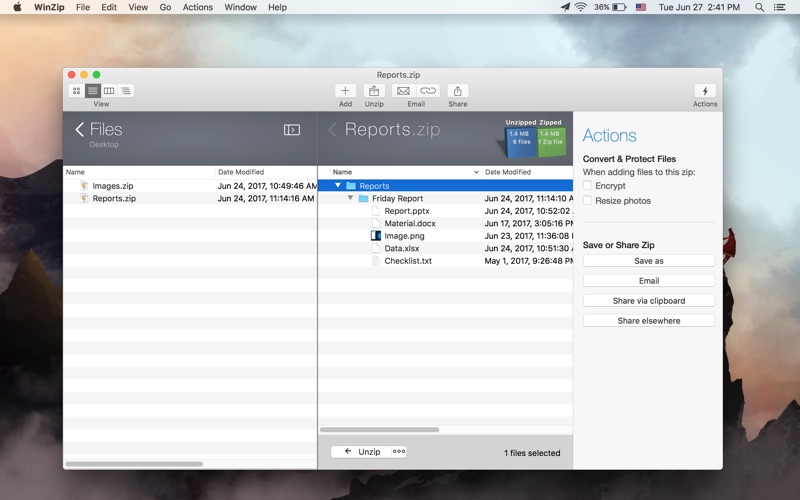Toggle the file pane sidebar icon

292,130
